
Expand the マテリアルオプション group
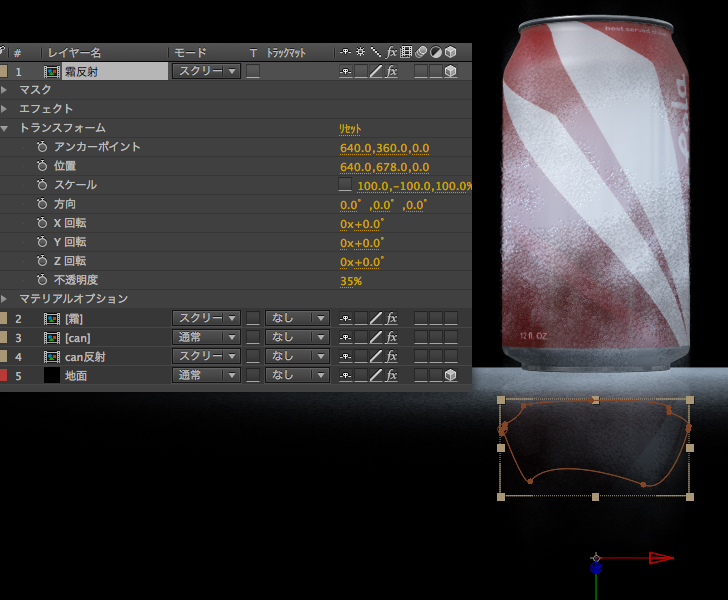(x=6, y=299)
